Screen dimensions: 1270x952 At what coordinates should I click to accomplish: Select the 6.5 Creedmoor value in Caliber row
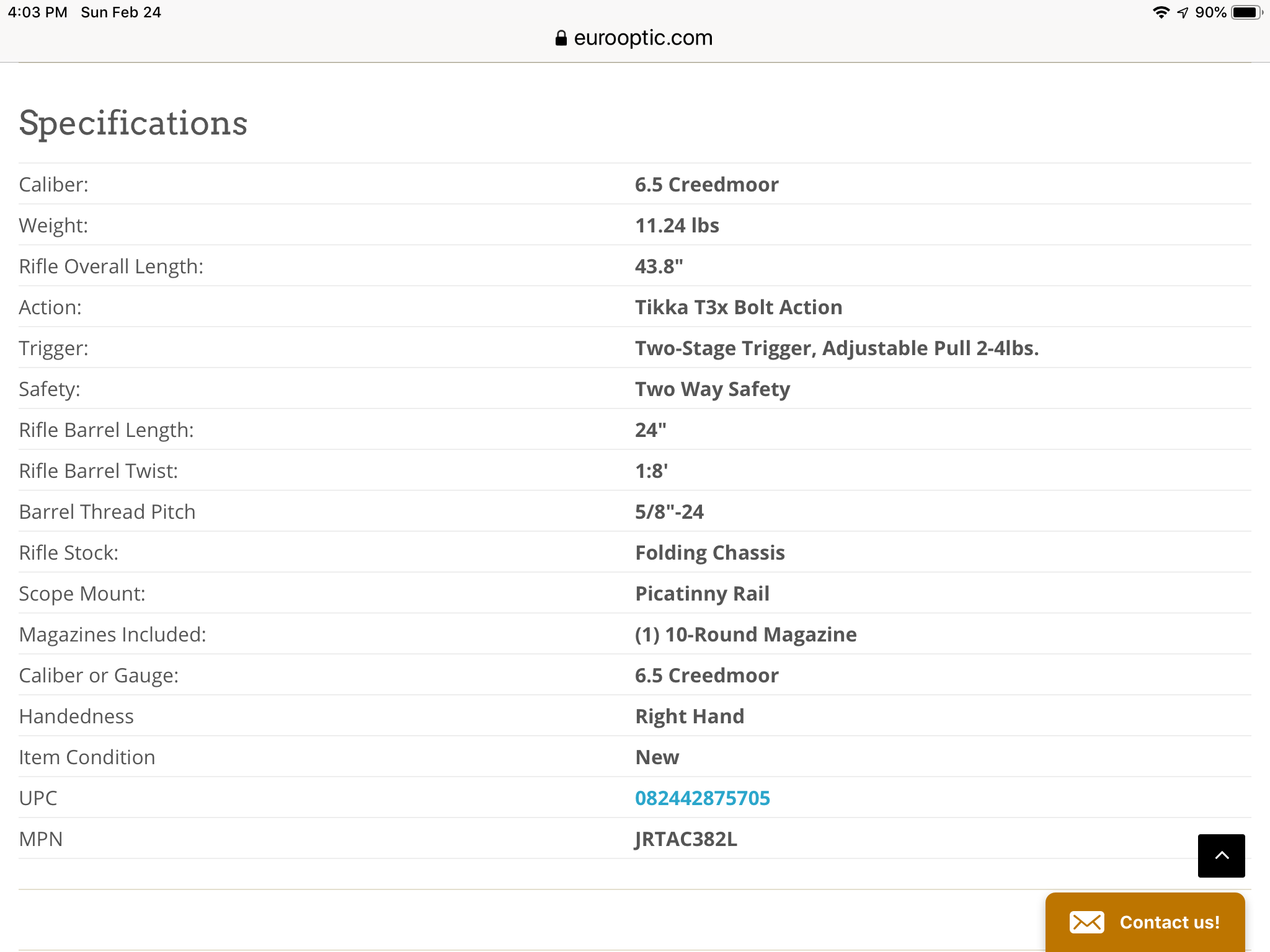point(706,184)
